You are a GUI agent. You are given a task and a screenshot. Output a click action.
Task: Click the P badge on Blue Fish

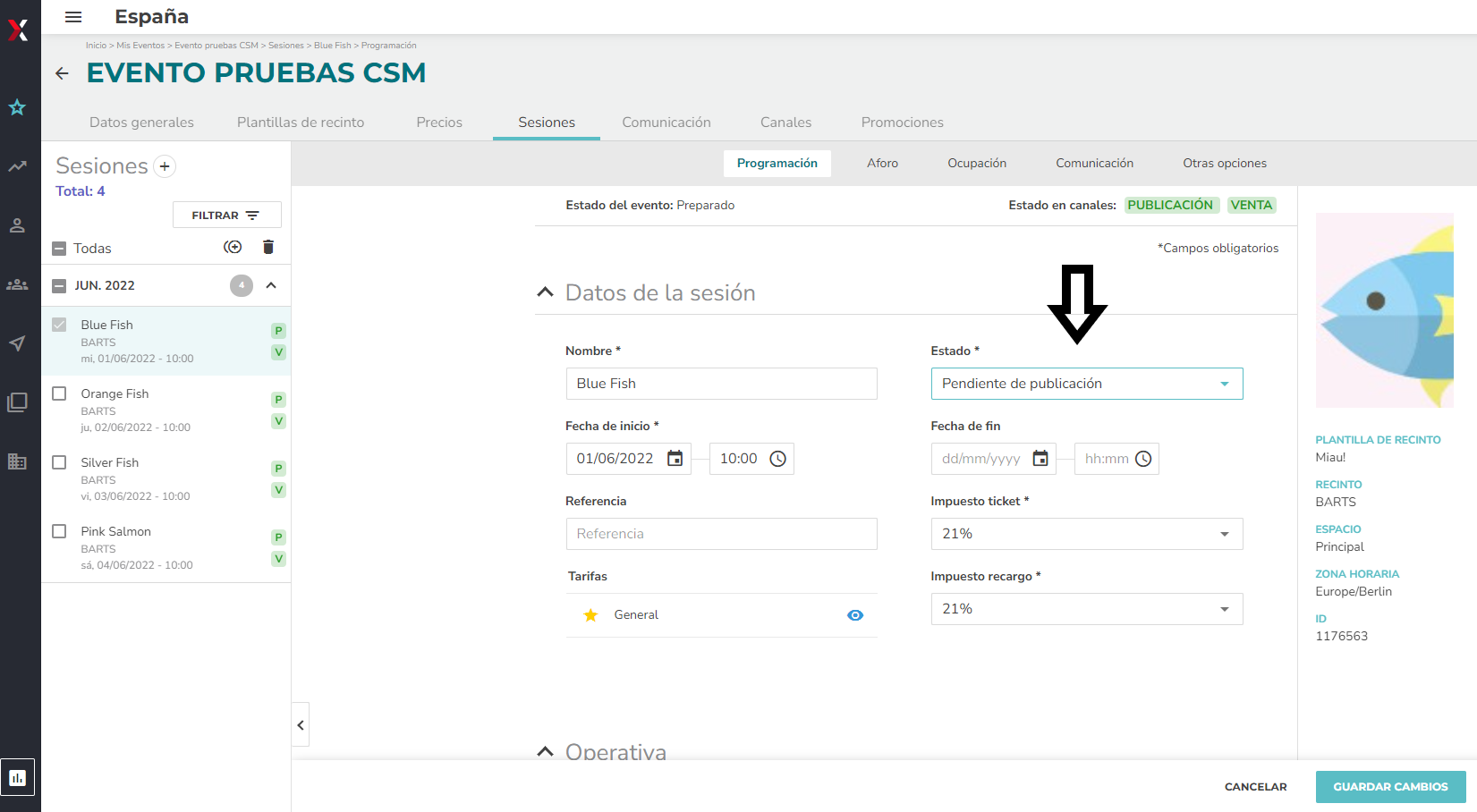(278, 331)
